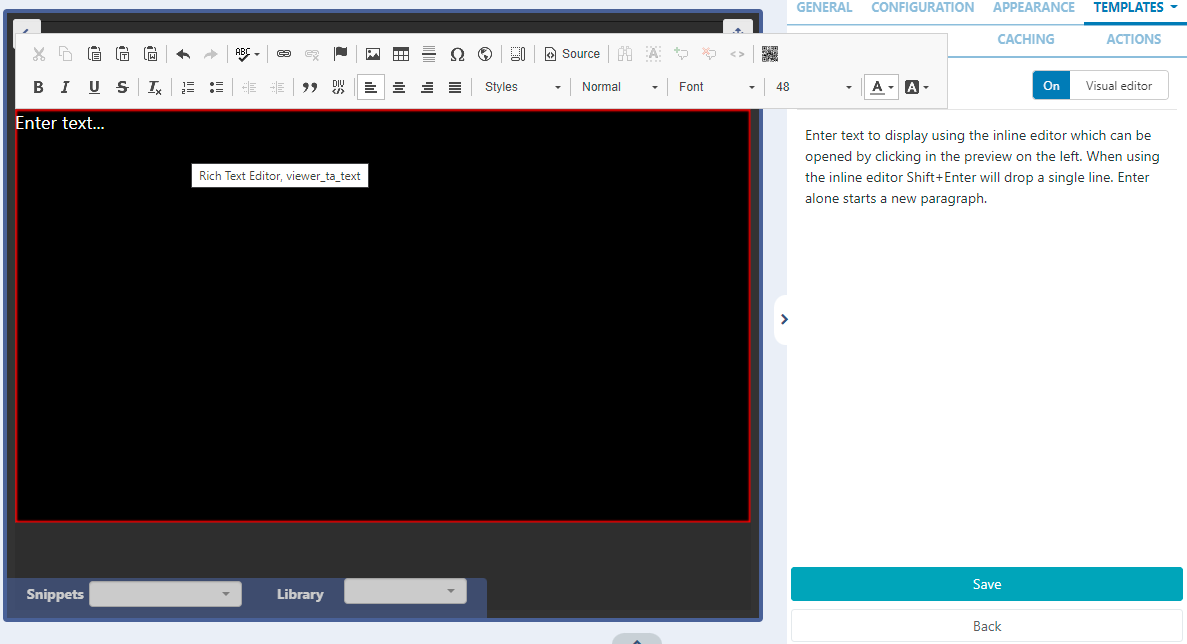Toggle Bold formatting
Screen dimensions: 1187x644
click(38, 87)
